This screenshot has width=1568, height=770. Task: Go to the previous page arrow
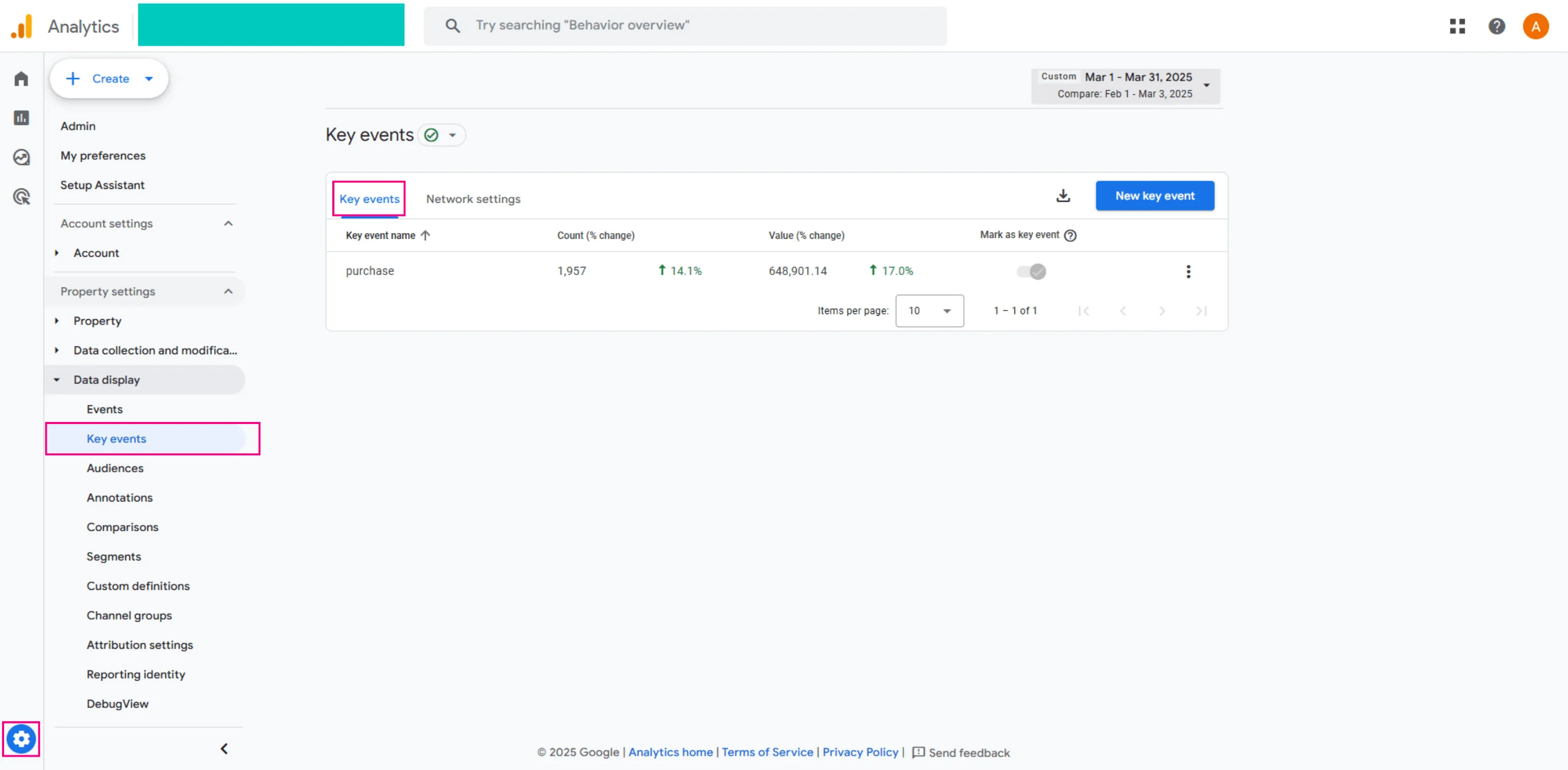pos(1123,311)
